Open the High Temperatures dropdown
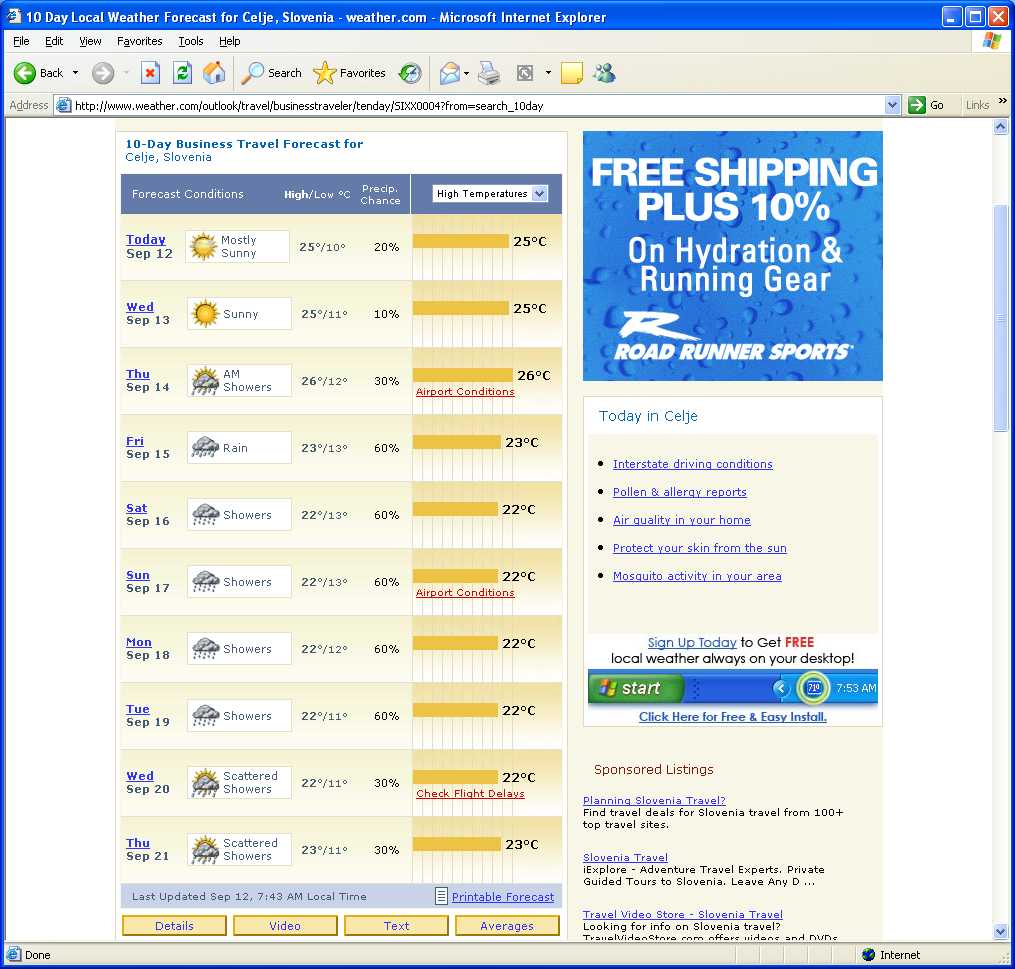Screen dimensions: 1015x969 pos(490,194)
